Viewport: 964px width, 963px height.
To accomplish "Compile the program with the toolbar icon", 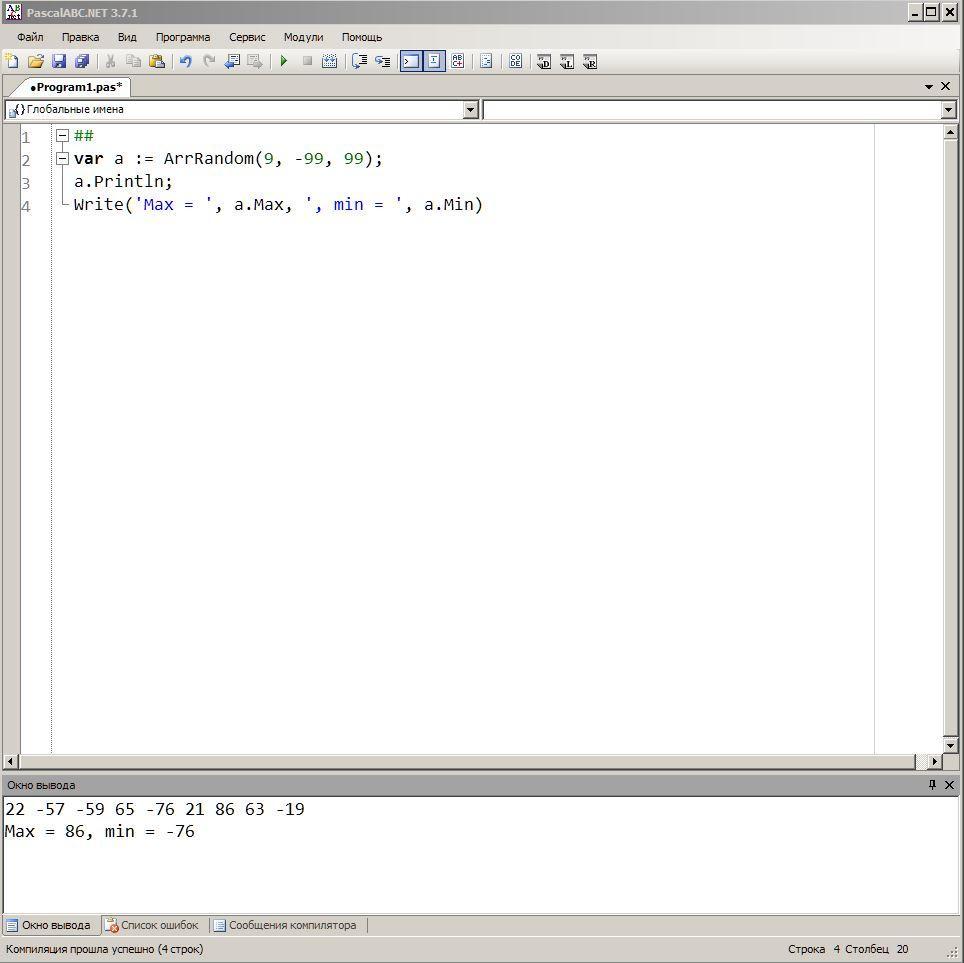I will pos(330,61).
